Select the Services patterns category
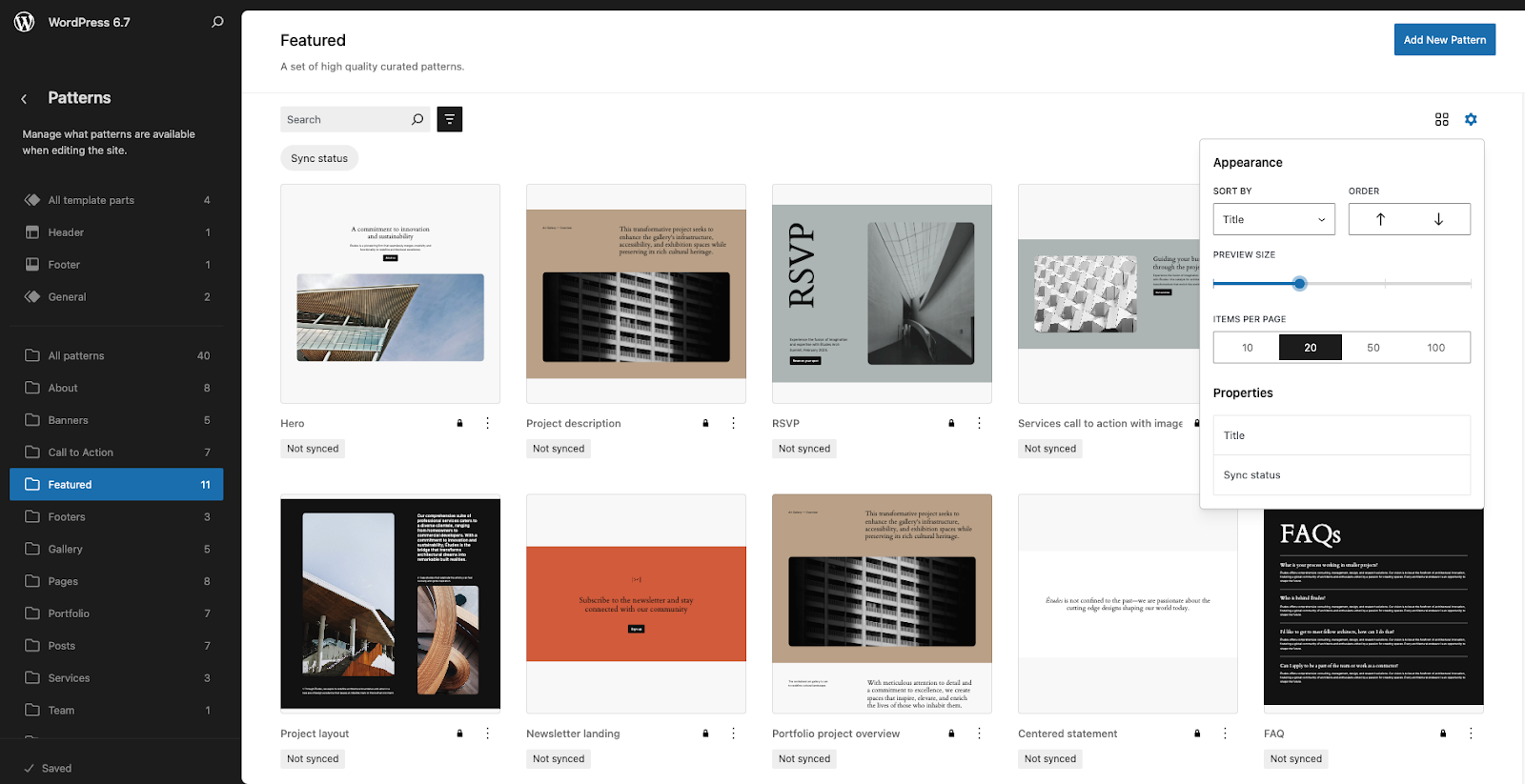This screenshot has width=1525, height=784. 116,678
